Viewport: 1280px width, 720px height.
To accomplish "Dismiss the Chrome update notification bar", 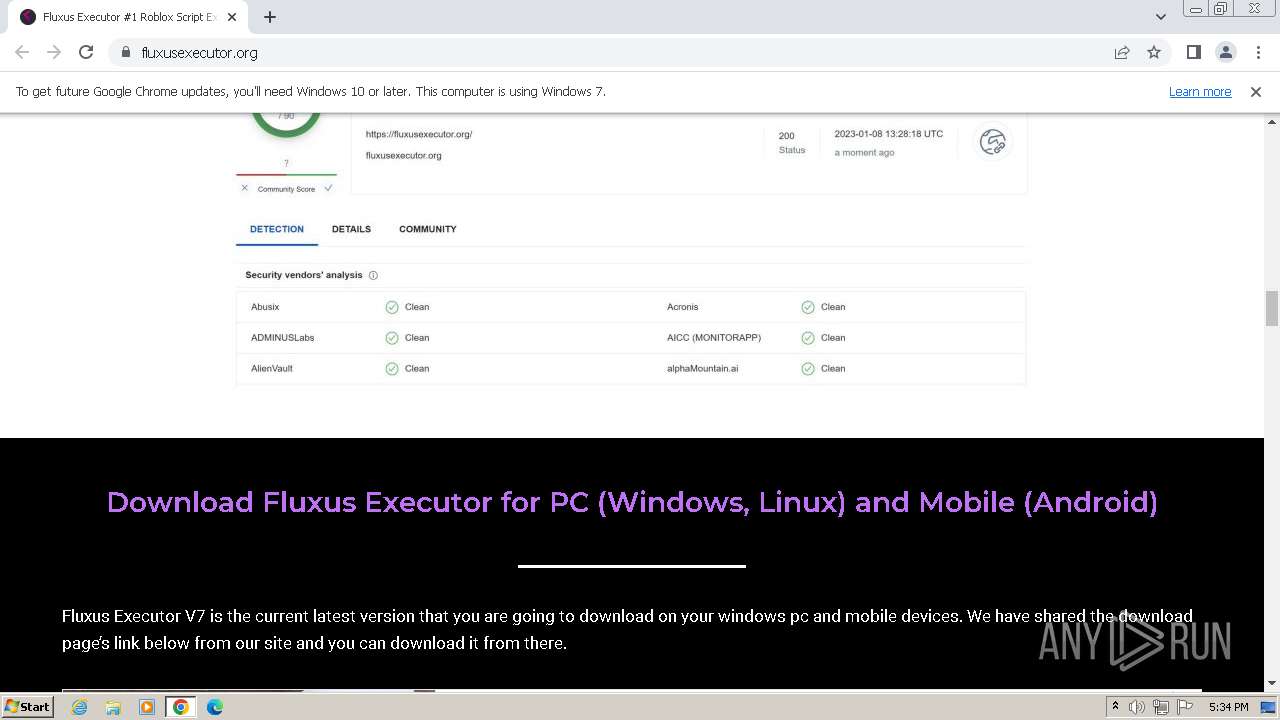I will [x=1256, y=91].
